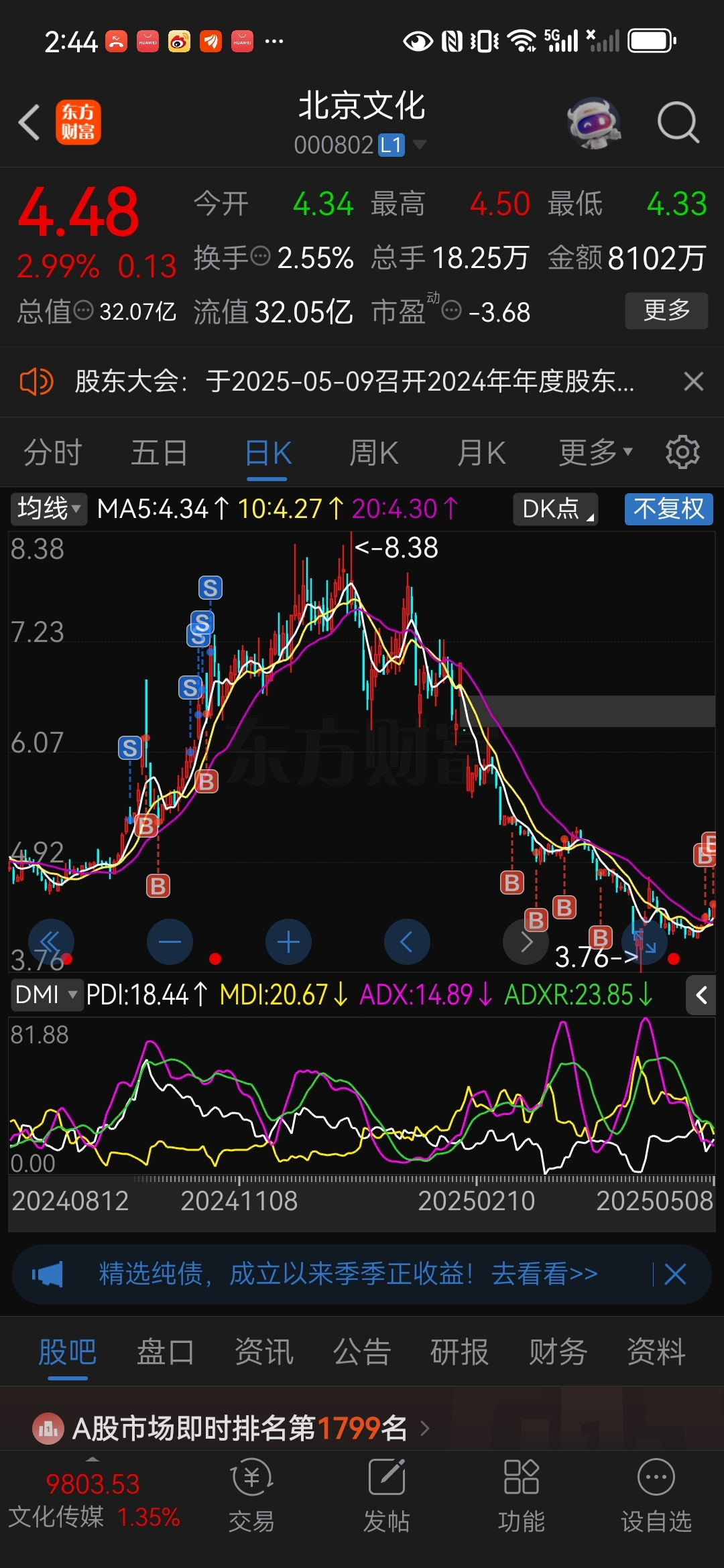Image resolution: width=724 pixels, height=1568 pixels.
Task: Tap 设自选 add to watchlist icon
Action: pos(656,1477)
